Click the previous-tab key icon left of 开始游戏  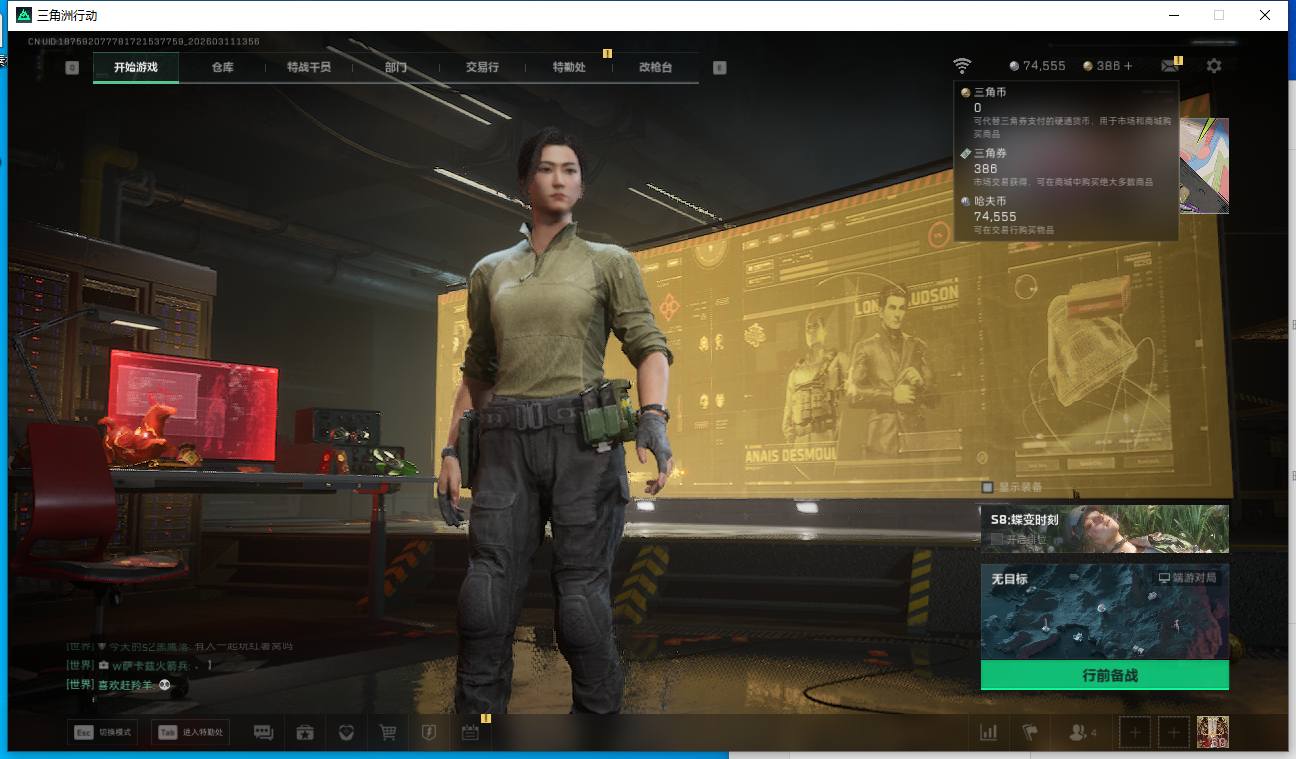(x=72, y=67)
